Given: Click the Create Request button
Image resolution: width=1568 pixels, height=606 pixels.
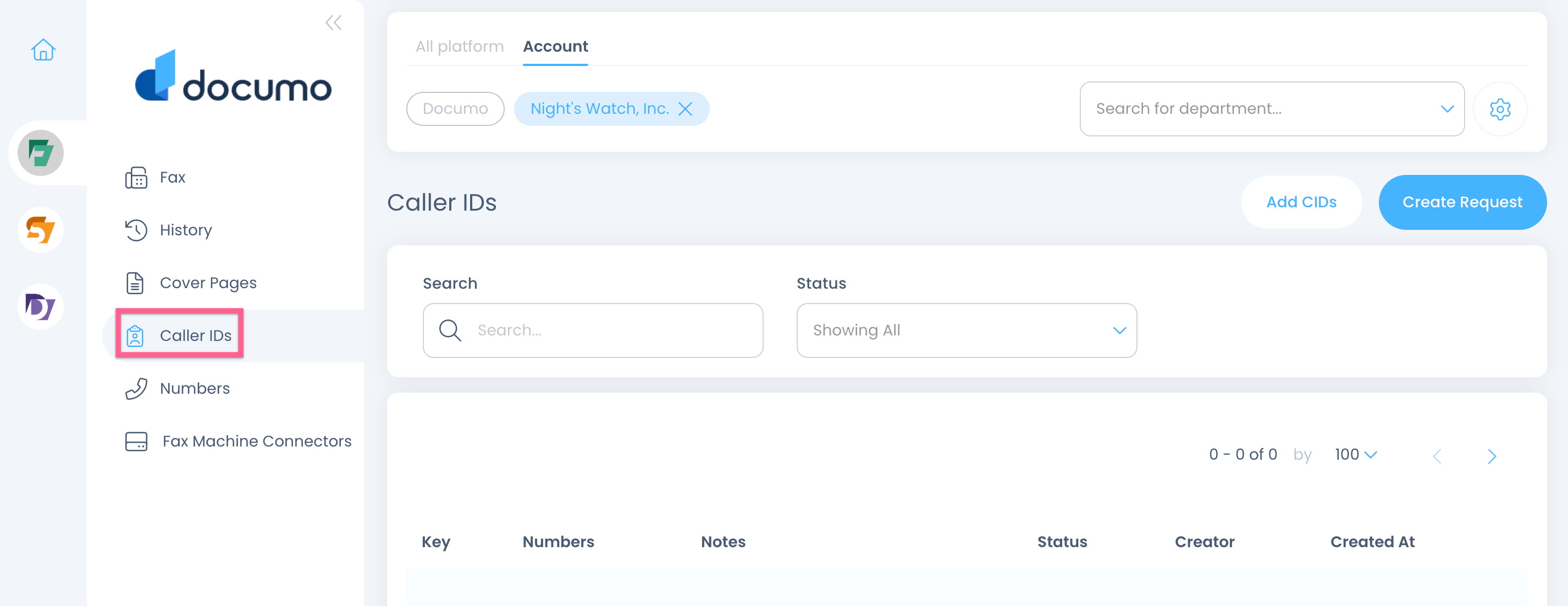Looking at the screenshot, I should (1462, 202).
